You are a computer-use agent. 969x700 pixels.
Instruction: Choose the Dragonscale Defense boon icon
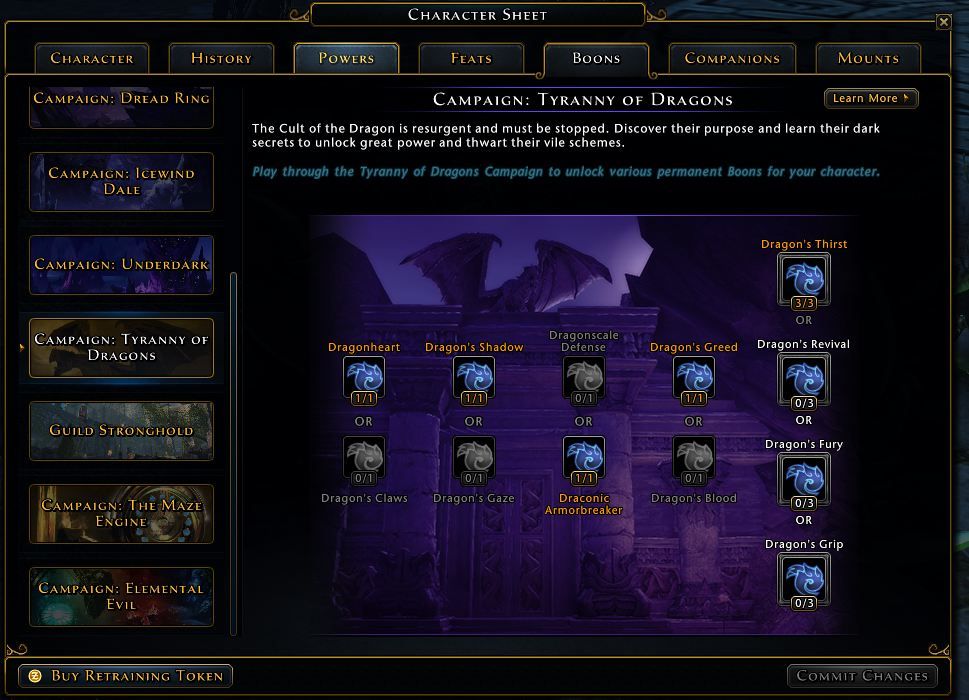[x=584, y=378]
